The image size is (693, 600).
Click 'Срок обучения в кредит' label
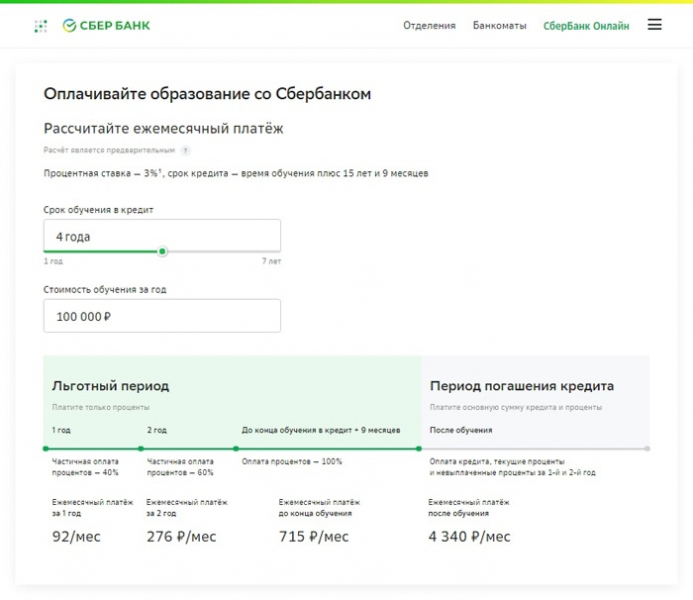98,210
